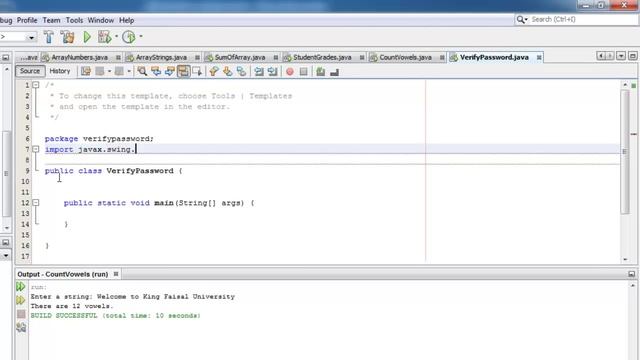Click the Find Selection magnifier icon
640x360 pixels.
tap(142, 71)
